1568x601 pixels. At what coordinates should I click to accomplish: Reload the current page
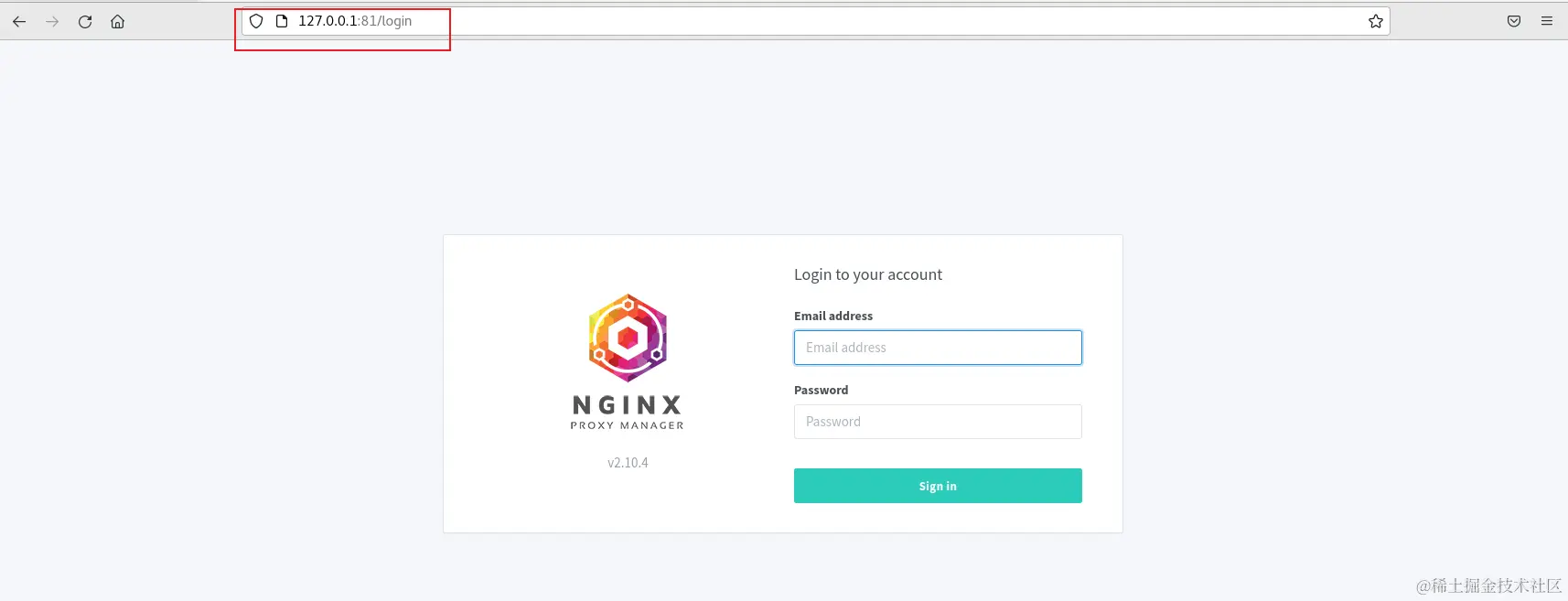click(85, 21)
